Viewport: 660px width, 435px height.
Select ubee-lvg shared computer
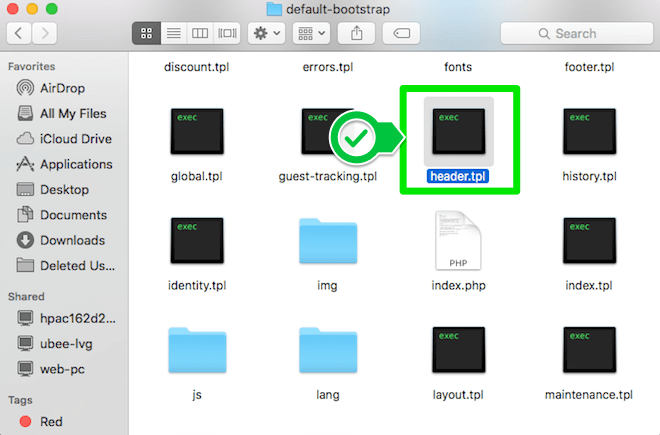pyautogui.click(x=63, y=344)
